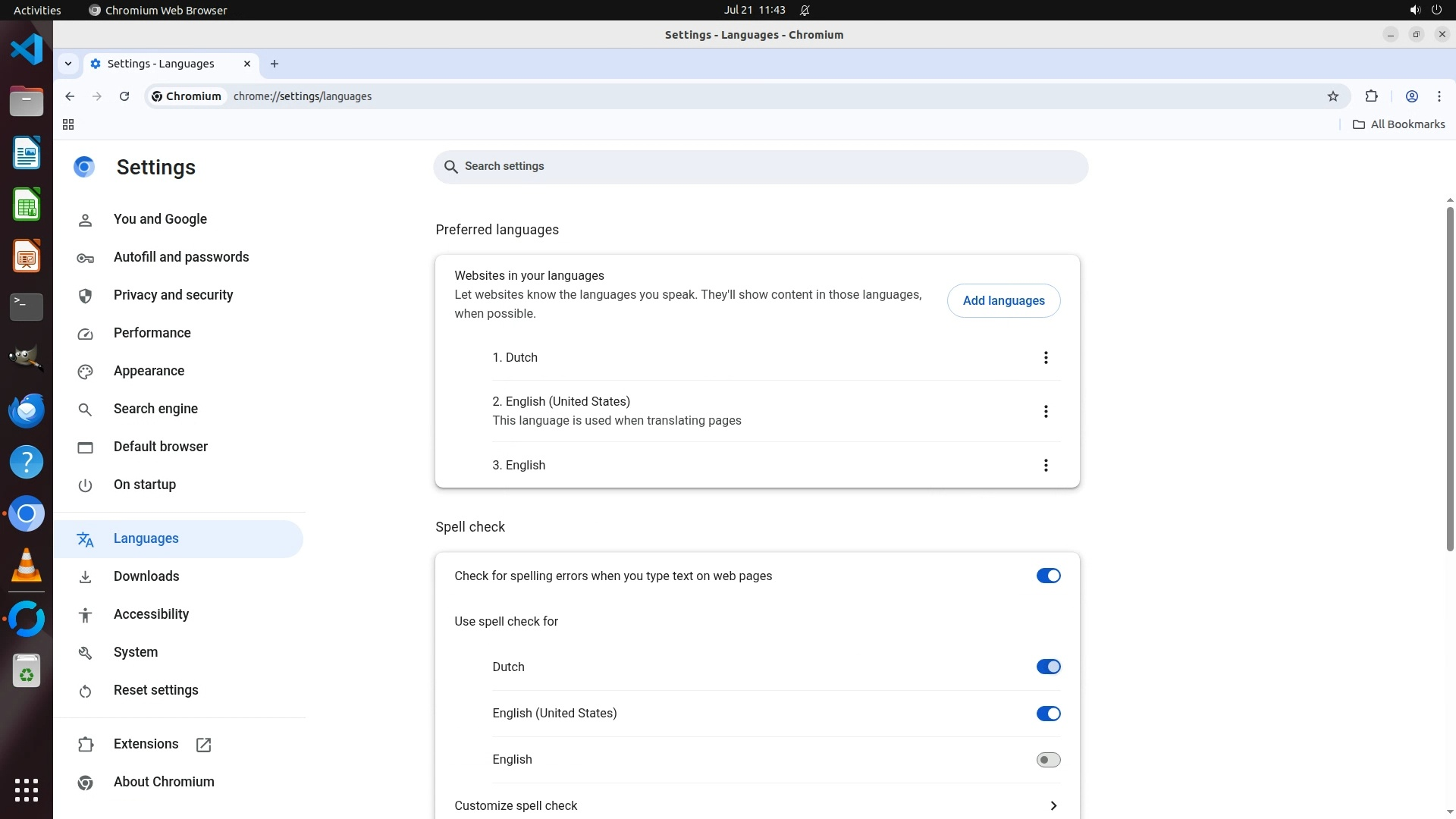Open the Appearance settings section
1456x819 pixels.
(x=149, y=371)
